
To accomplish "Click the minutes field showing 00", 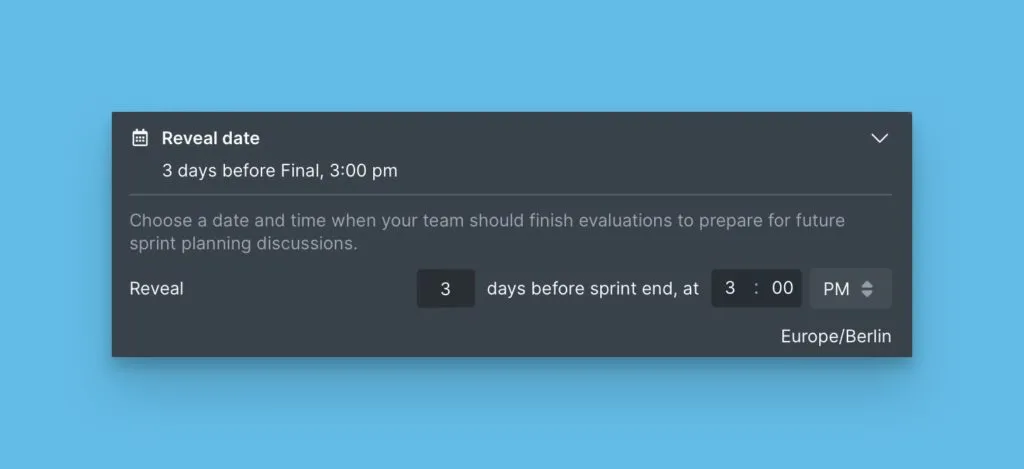I will pyautogui.click(x=782, y=288).
